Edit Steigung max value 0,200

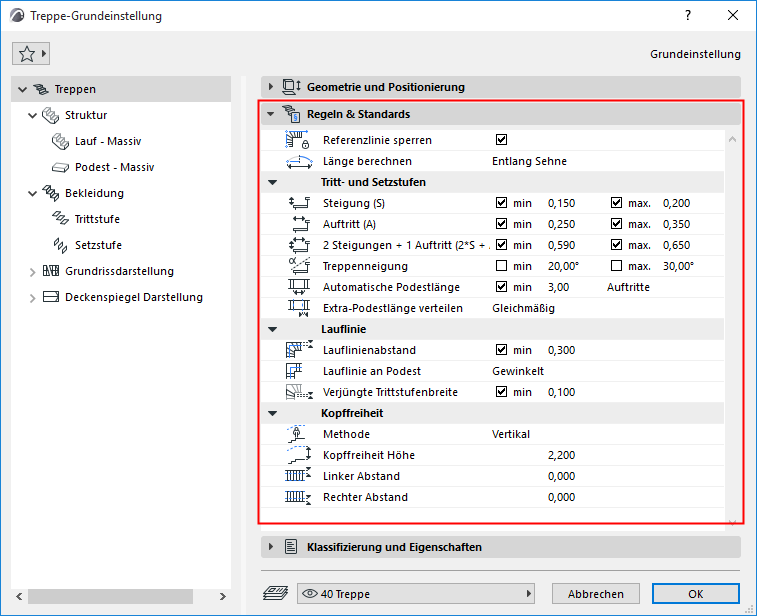pyautogui.click(x=676, y=203)
